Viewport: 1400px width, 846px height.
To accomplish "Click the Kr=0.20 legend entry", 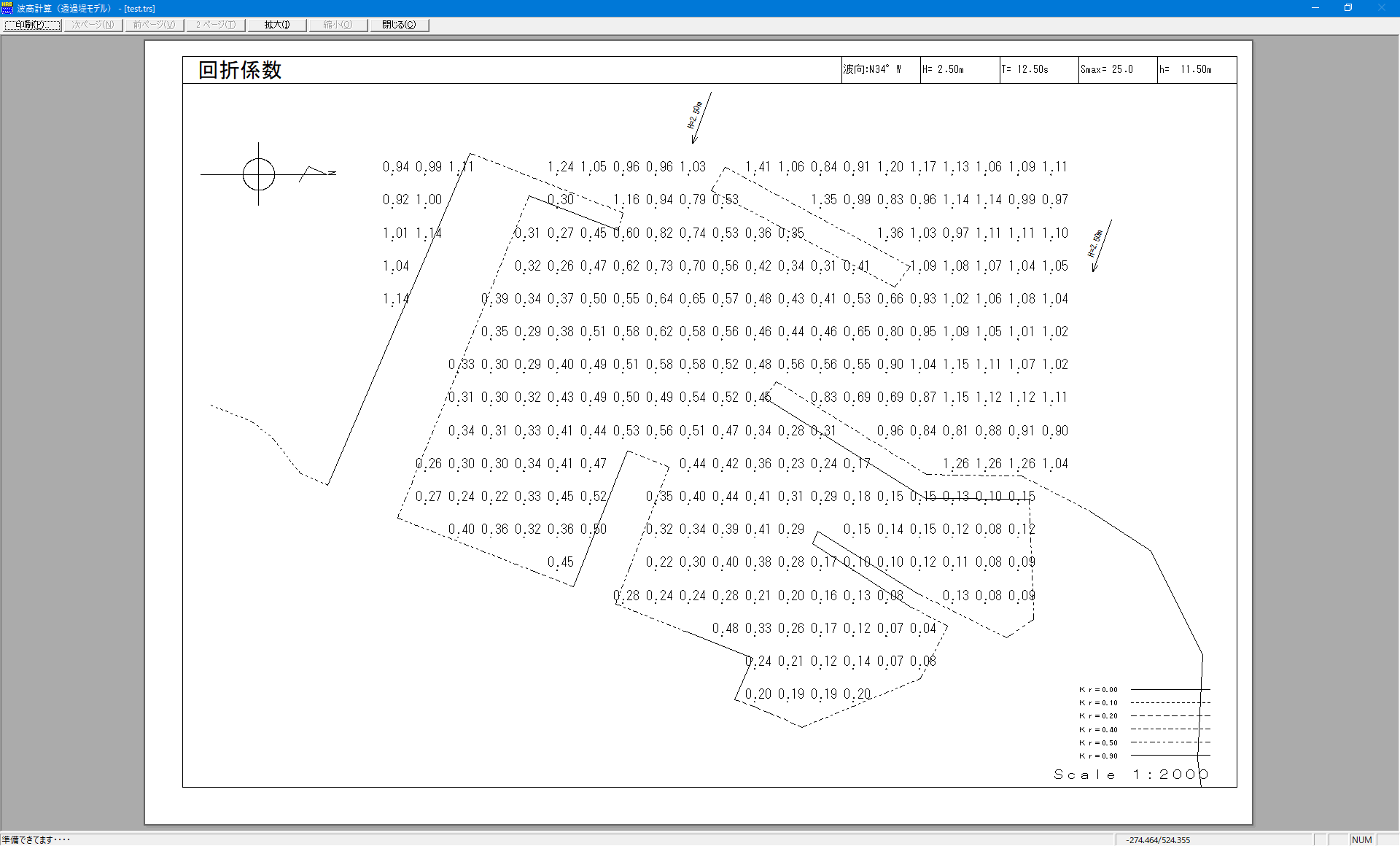I will tap(1144, 716).
